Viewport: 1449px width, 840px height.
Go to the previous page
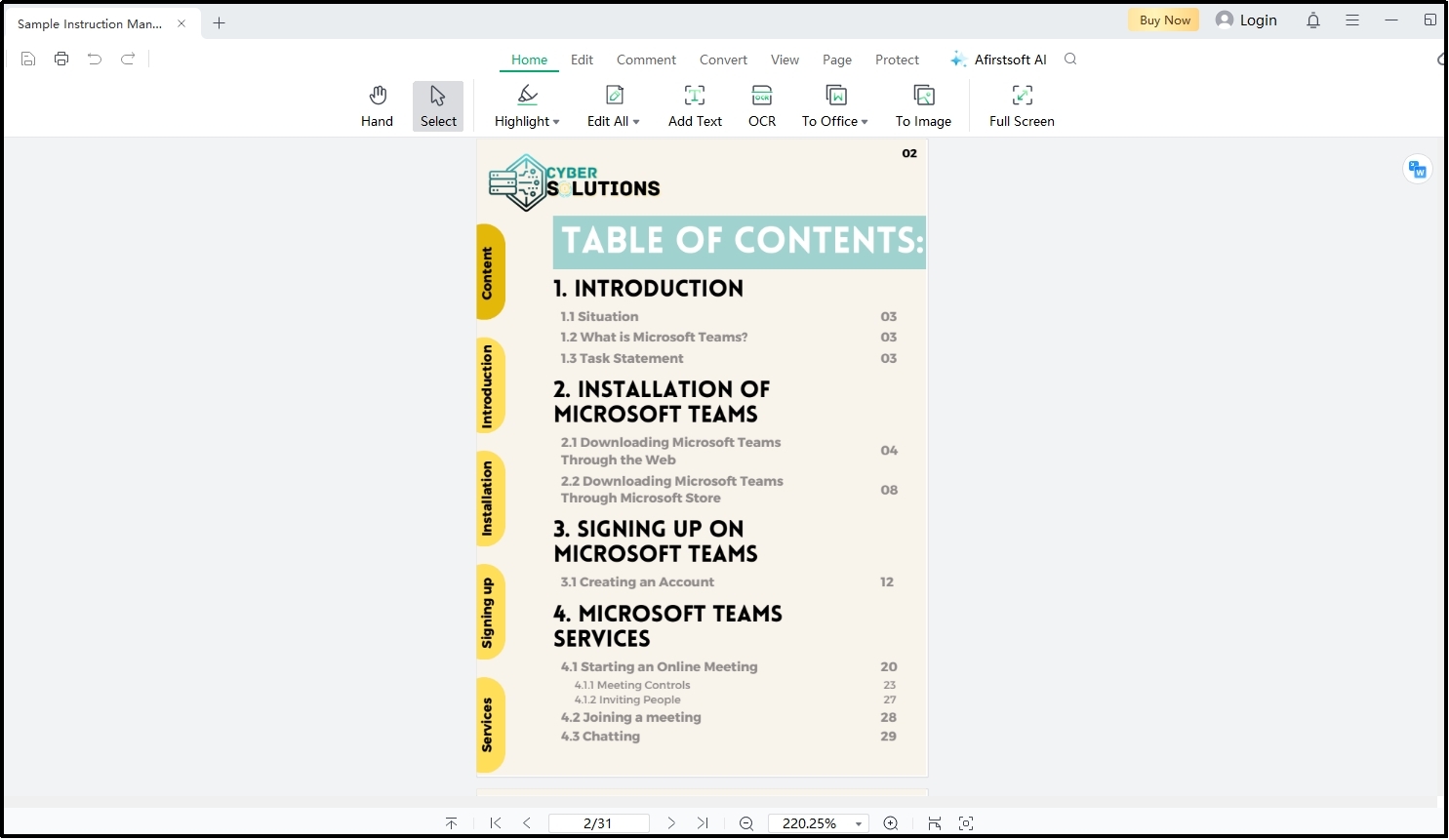coord(527,823)
